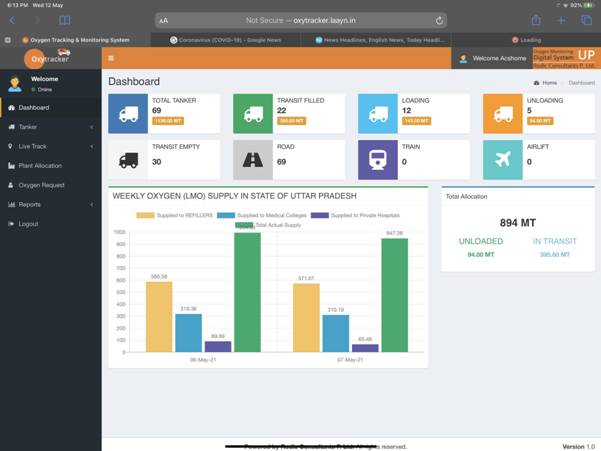Viewport: 601px width, 451px height.
Task: Click the Road tile icon
Action: click(x=253, y=159)
